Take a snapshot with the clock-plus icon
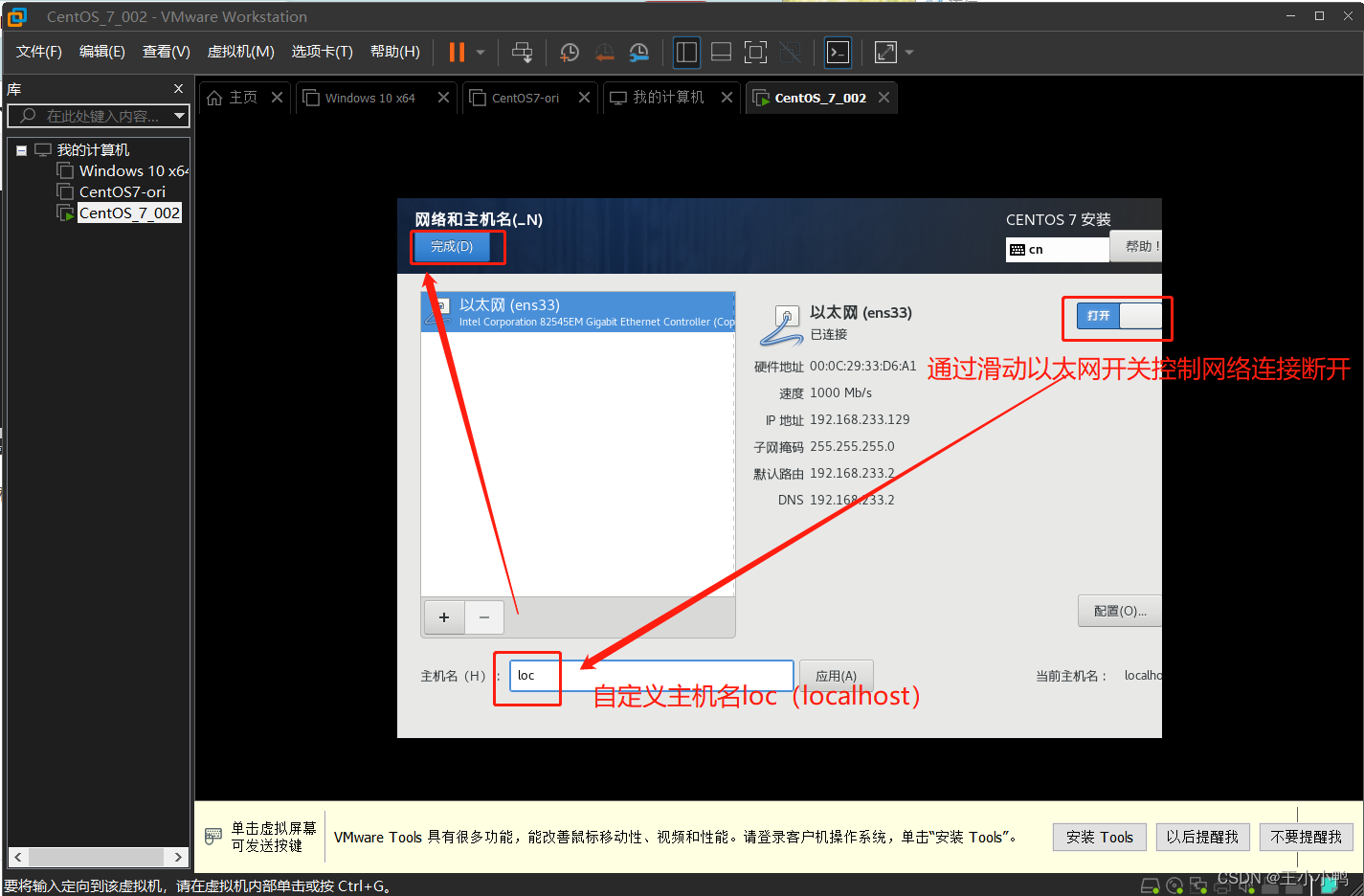 point(570,53)
